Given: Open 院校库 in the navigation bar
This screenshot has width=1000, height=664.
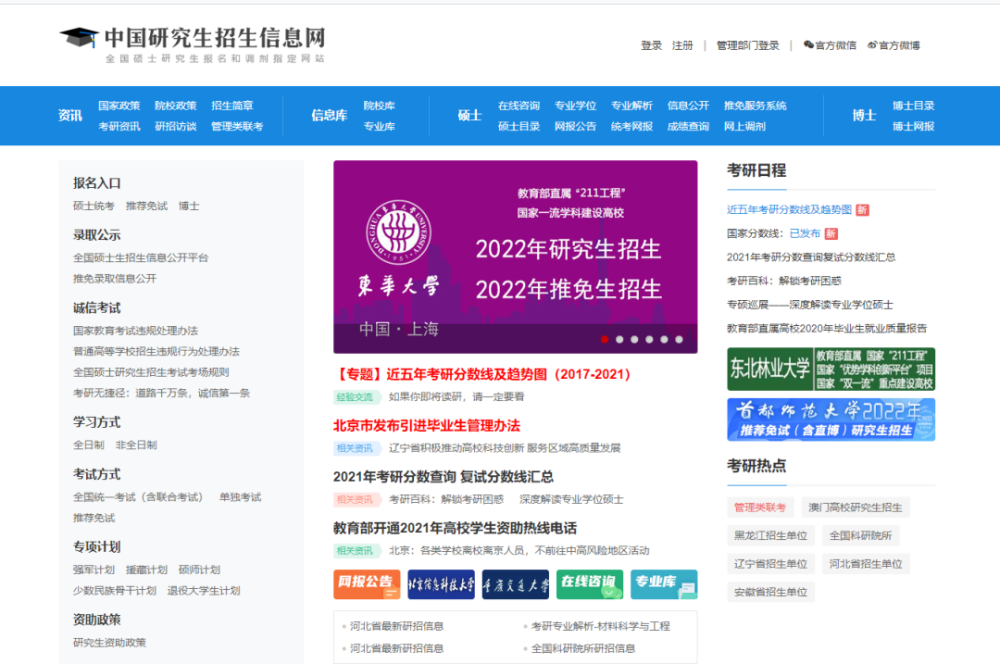Looking at the screenshot, I should pyautogui.click(x=379, y=106).
